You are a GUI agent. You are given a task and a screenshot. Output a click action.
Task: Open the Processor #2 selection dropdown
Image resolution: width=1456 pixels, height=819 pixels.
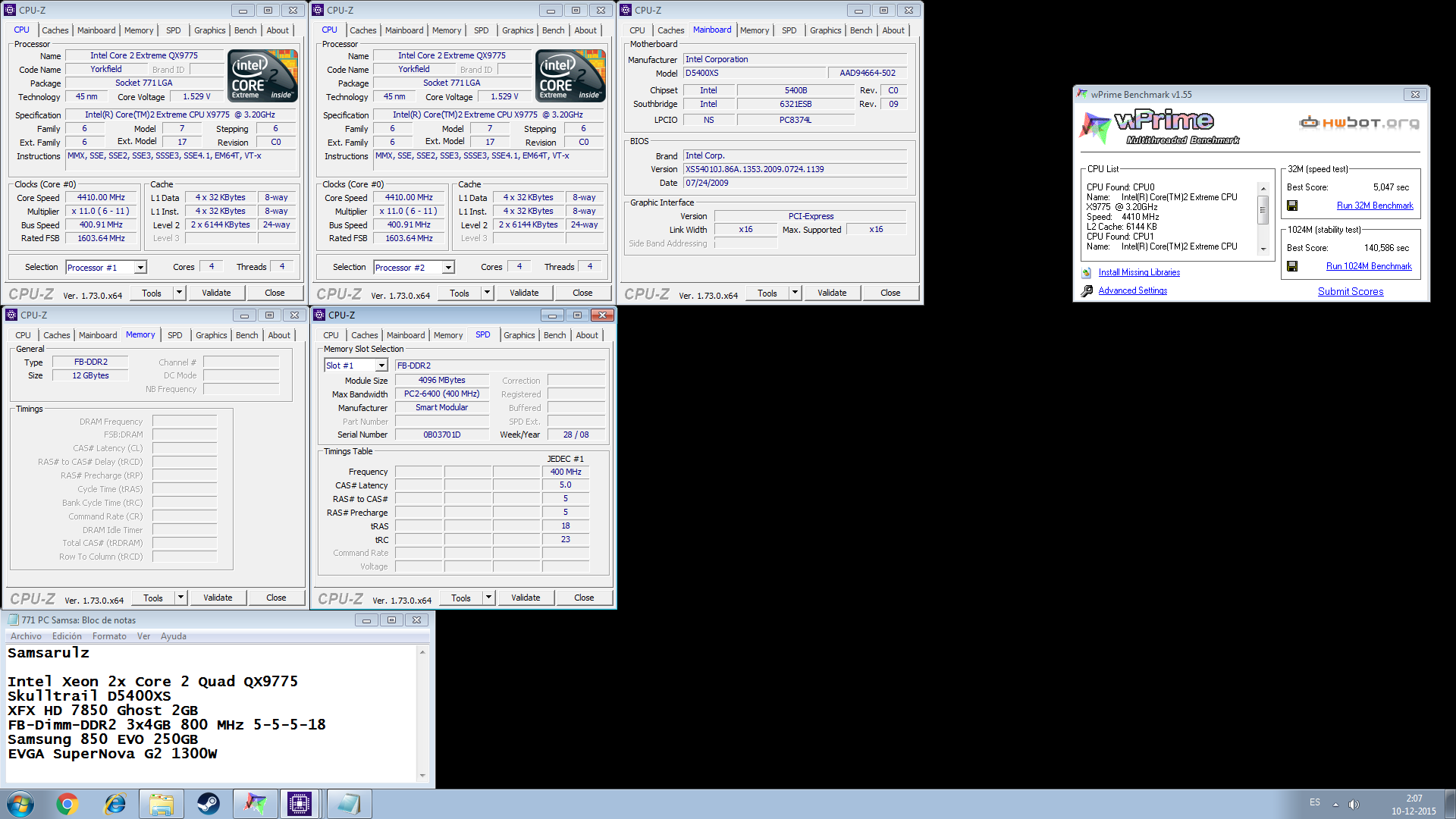click(x=448, y=268)
